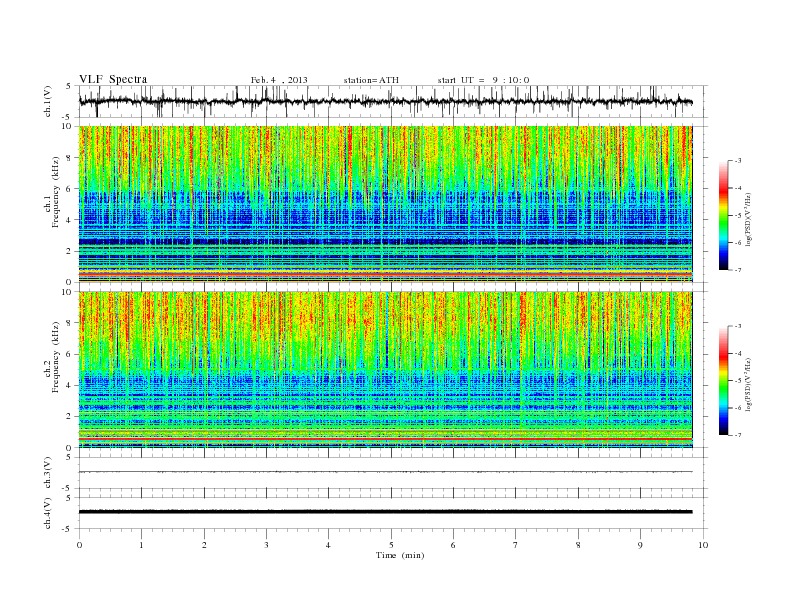The image size is (792, 612).
Task: Click the time axis tick label '5'
Action: point(391,545)
